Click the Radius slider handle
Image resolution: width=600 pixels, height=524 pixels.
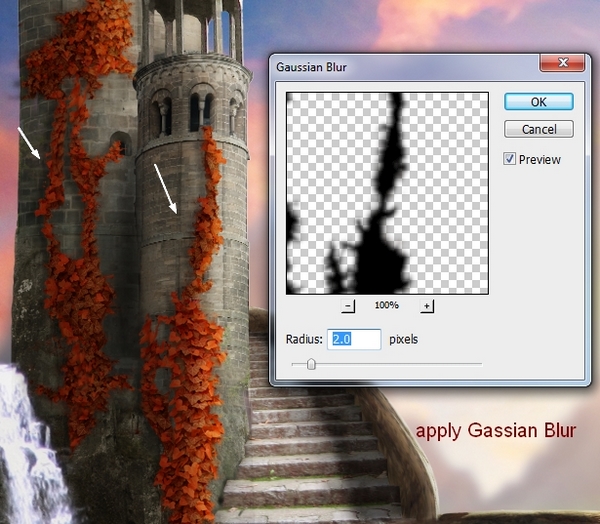coord(311,365)
